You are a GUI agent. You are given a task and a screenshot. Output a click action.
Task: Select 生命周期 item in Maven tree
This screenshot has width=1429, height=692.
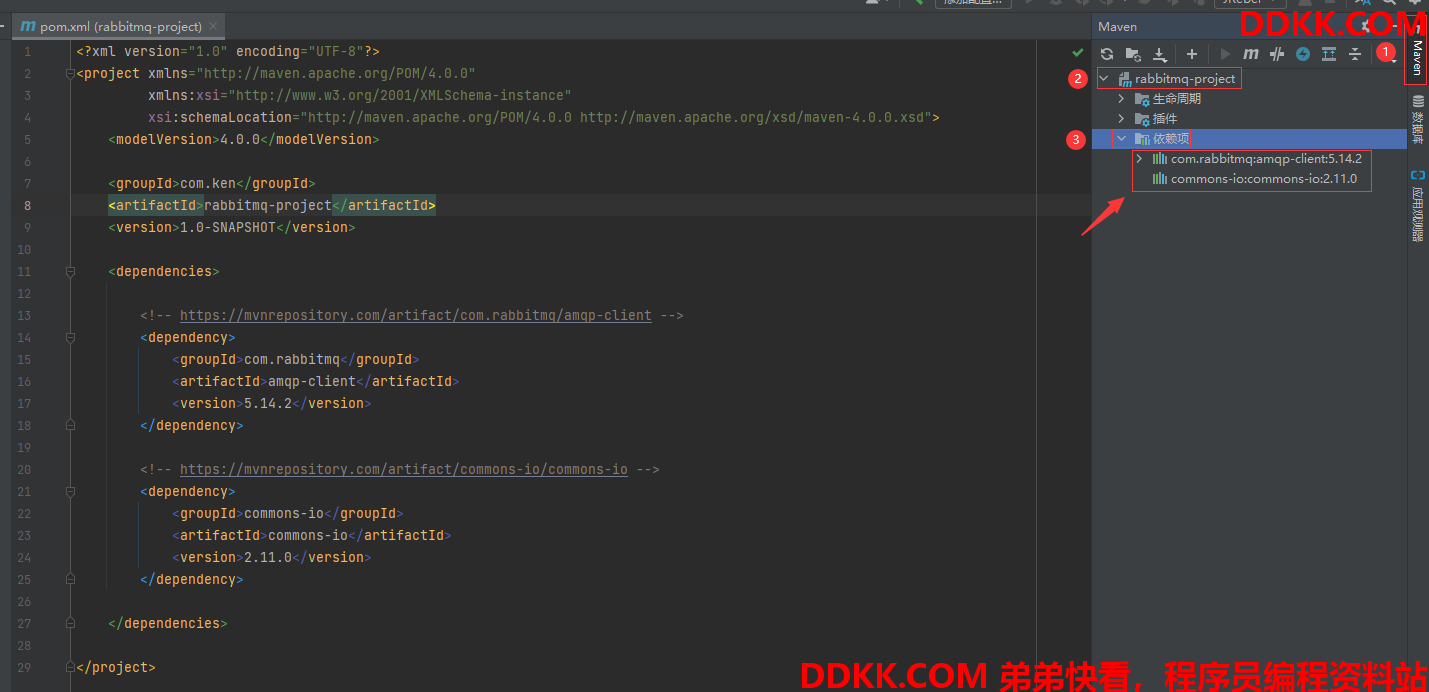tap(1177, 99)
